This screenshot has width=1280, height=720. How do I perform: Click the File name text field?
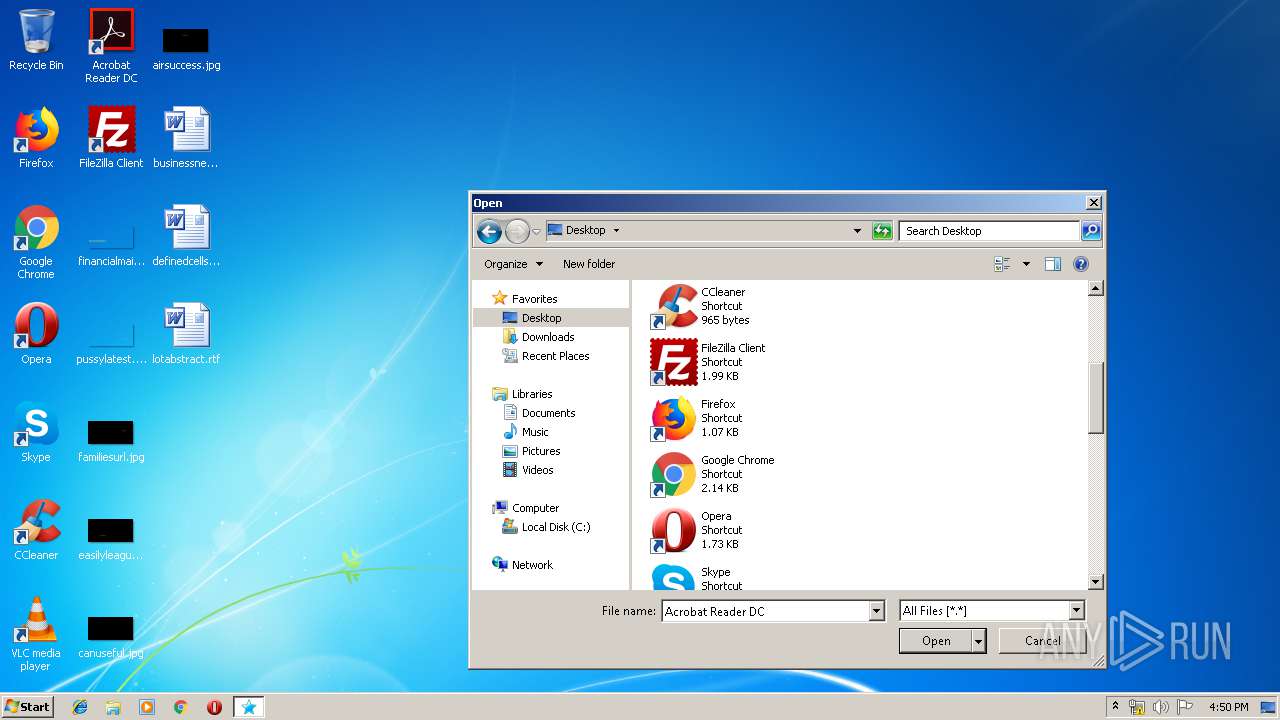(765, 611)
